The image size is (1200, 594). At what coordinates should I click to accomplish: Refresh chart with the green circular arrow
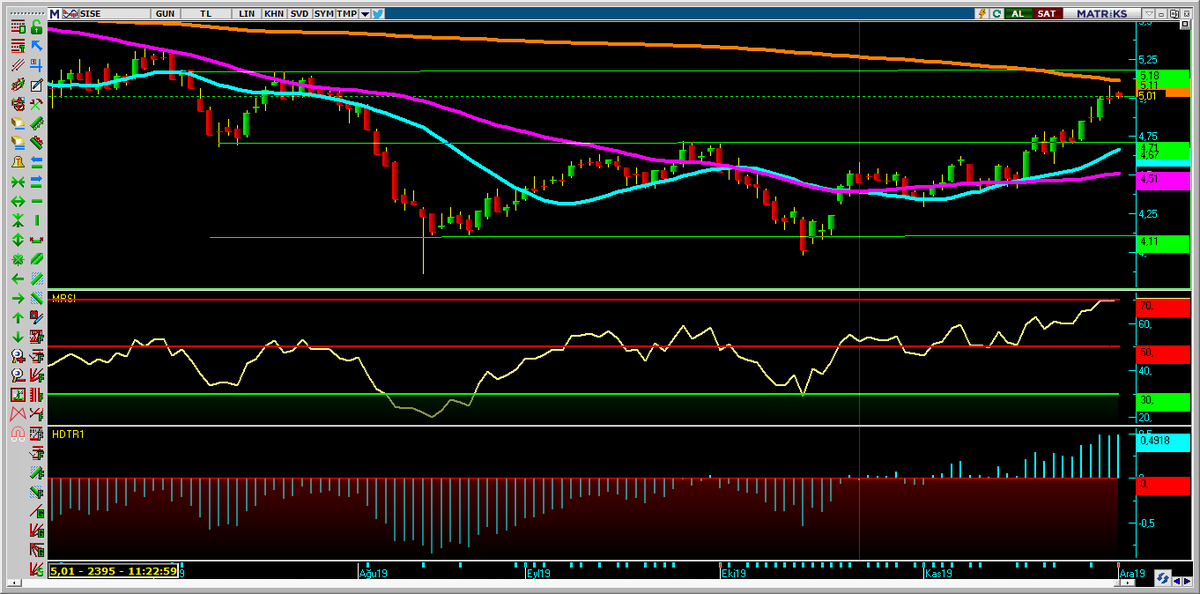tap(996, 13)
